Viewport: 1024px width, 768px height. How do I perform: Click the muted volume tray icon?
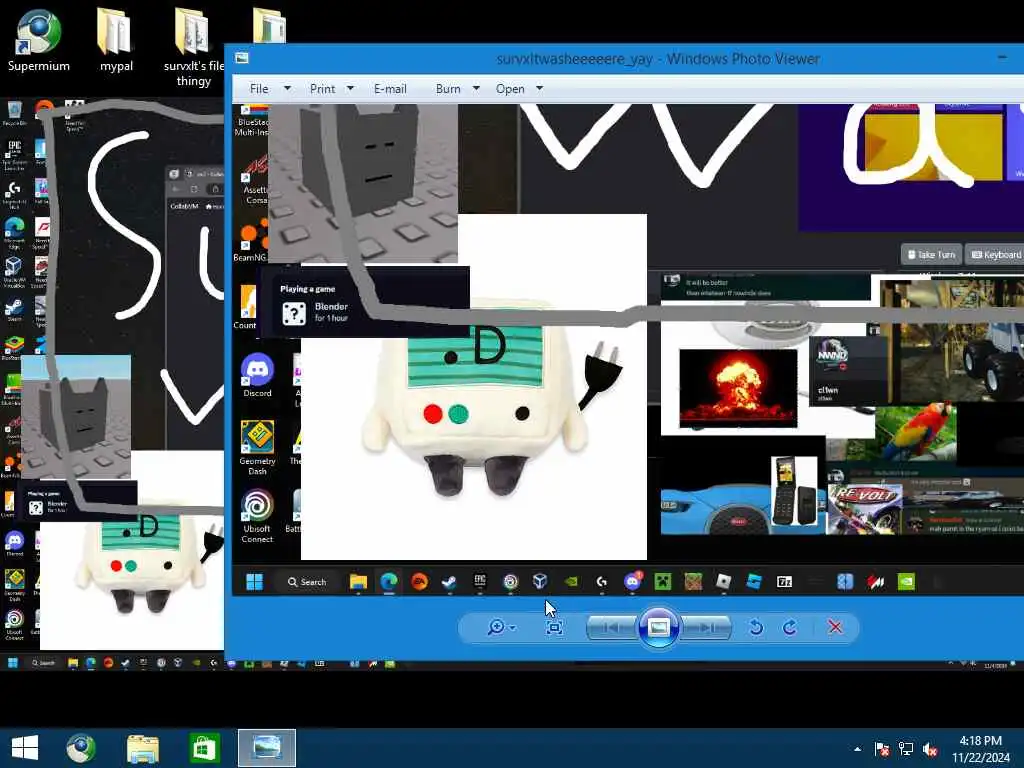coord(930,749)
